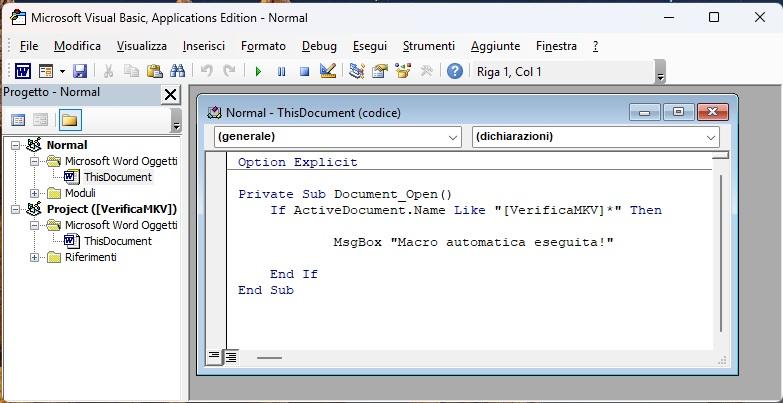Screen dimensions: 783x403
Task: Open the Formato menu
Action: pos(263,46)
